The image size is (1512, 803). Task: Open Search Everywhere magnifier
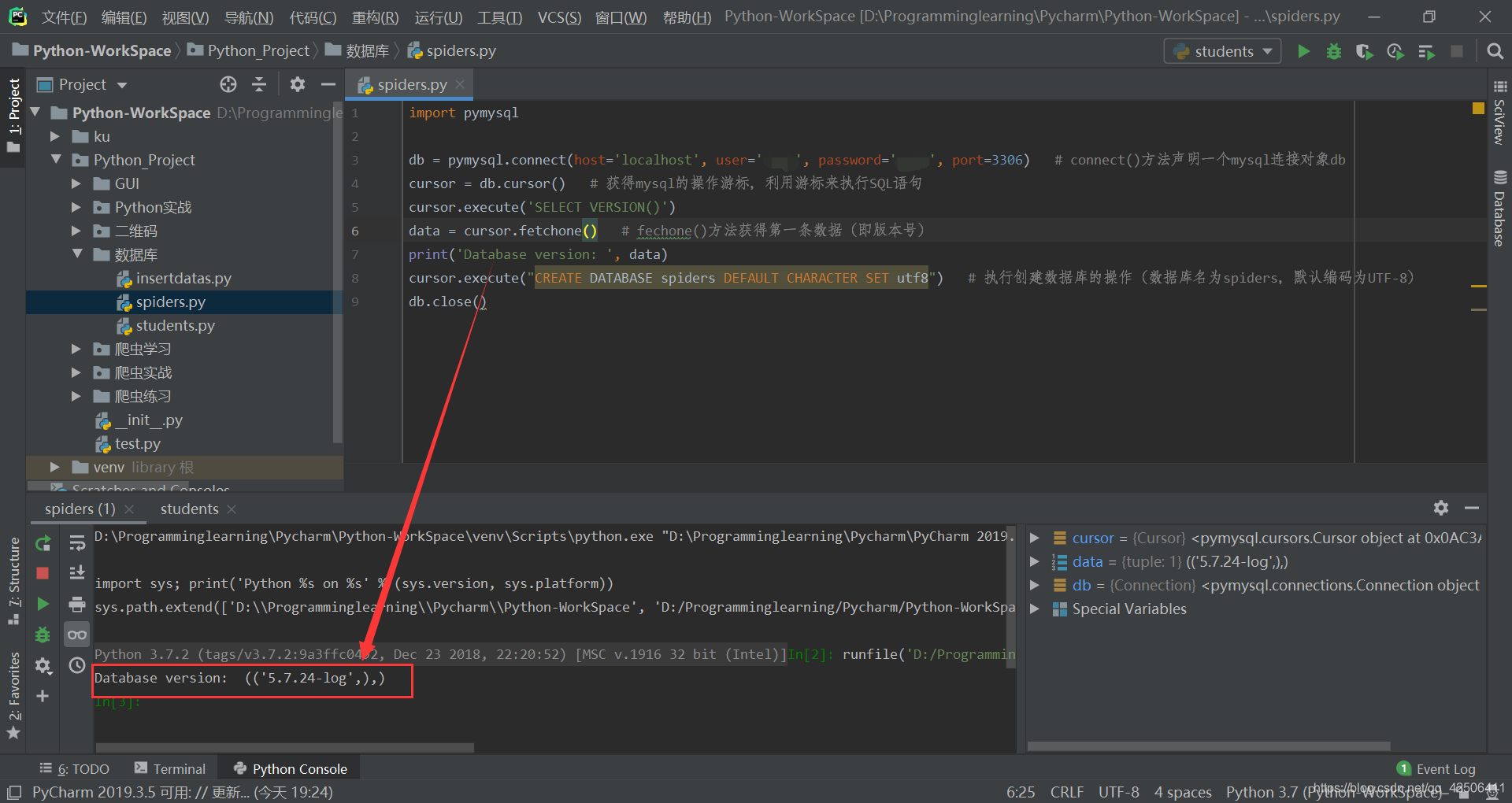click(1495, 51)
